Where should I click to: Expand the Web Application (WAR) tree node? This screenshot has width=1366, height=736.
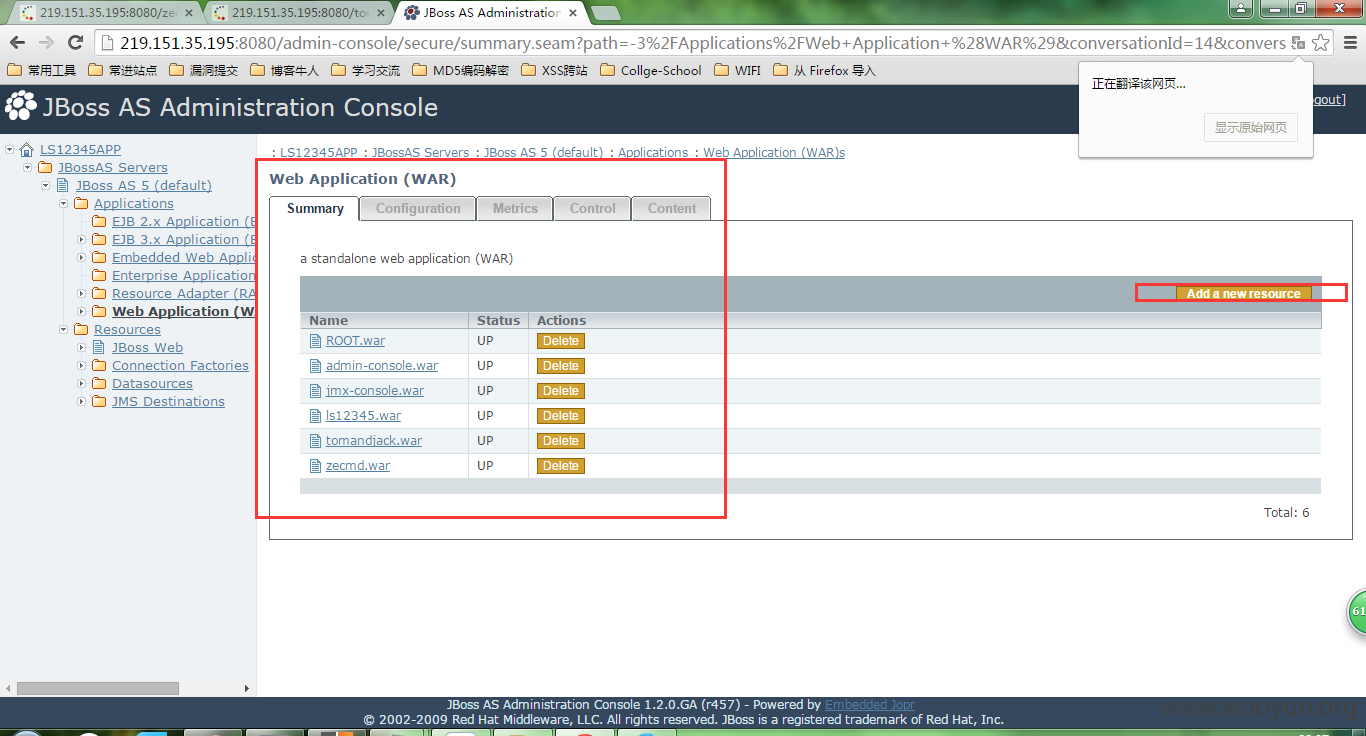pos(82,312)
